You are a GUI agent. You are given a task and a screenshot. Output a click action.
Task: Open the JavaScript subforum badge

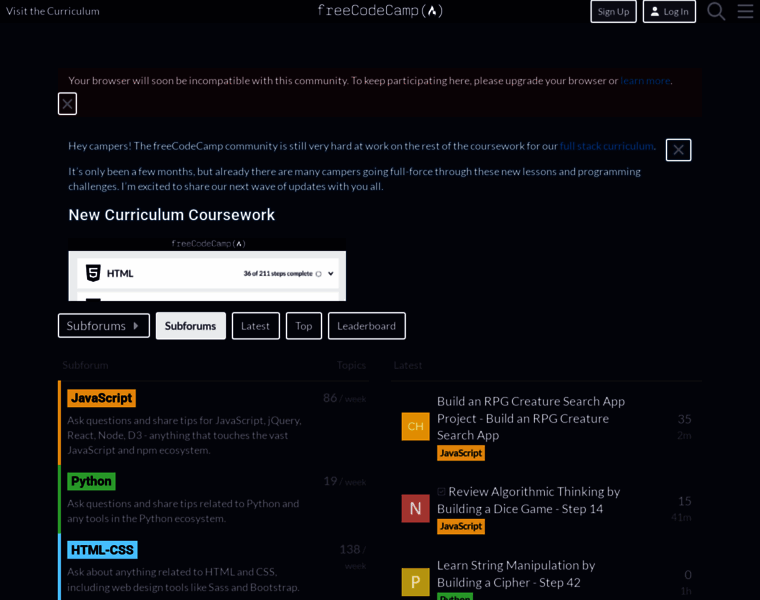point(101,398)
